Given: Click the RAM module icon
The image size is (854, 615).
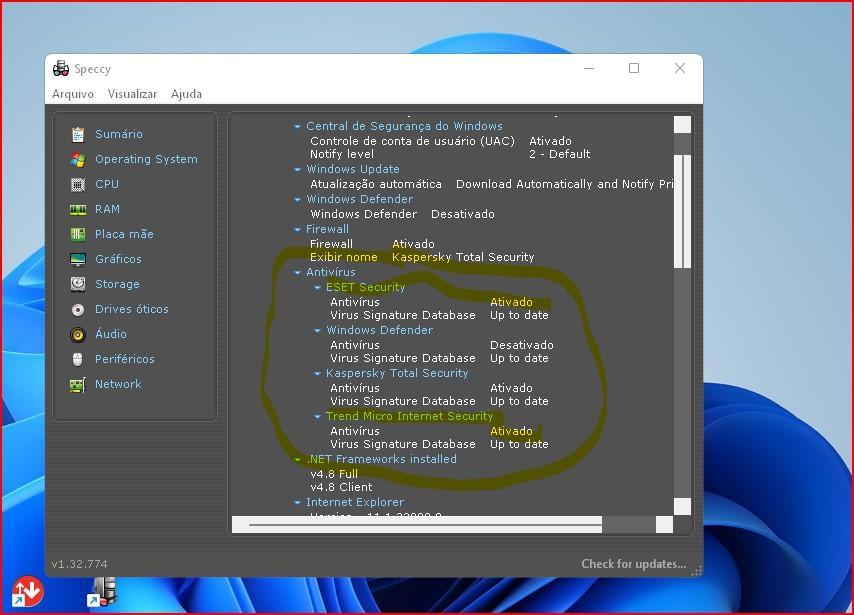Looking at the screenshot, I should pos(78,210).
